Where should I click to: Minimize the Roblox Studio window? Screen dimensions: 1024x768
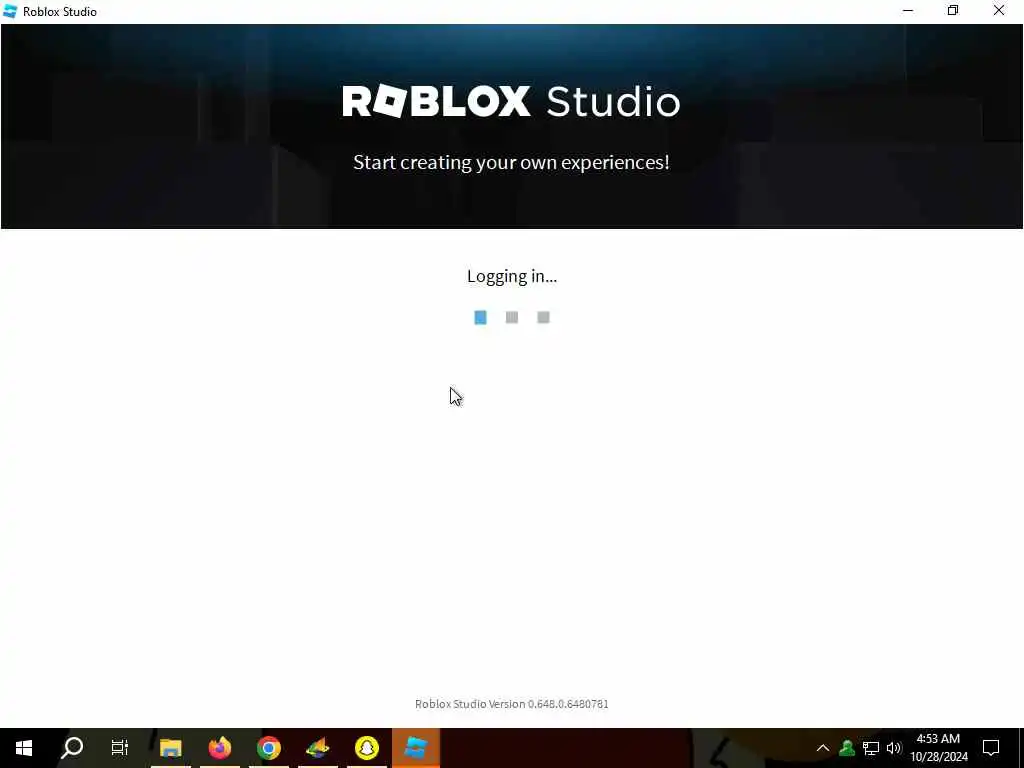tap(908, 11)
